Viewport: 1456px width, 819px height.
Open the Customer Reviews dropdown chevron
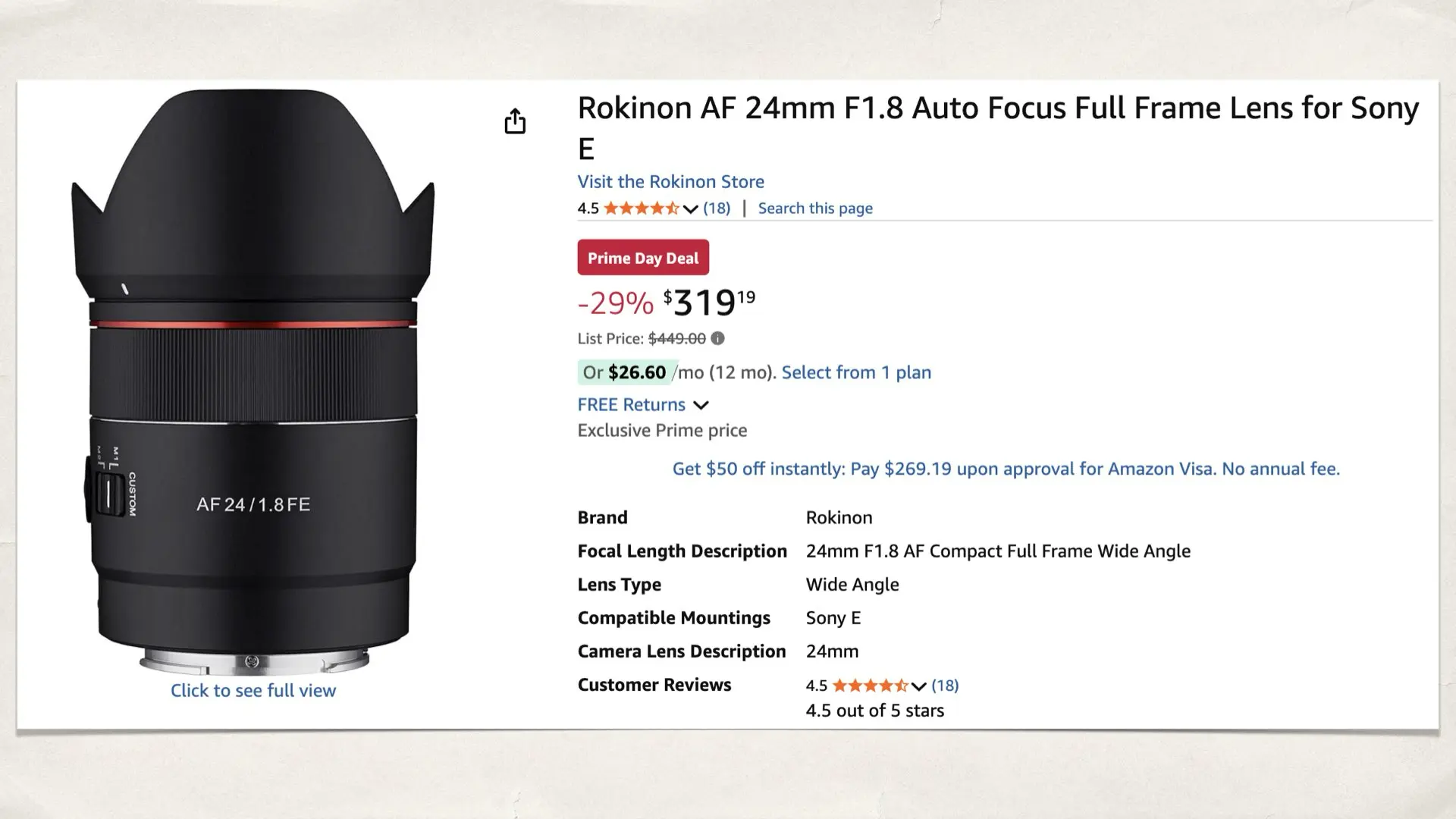click(919, 686)
